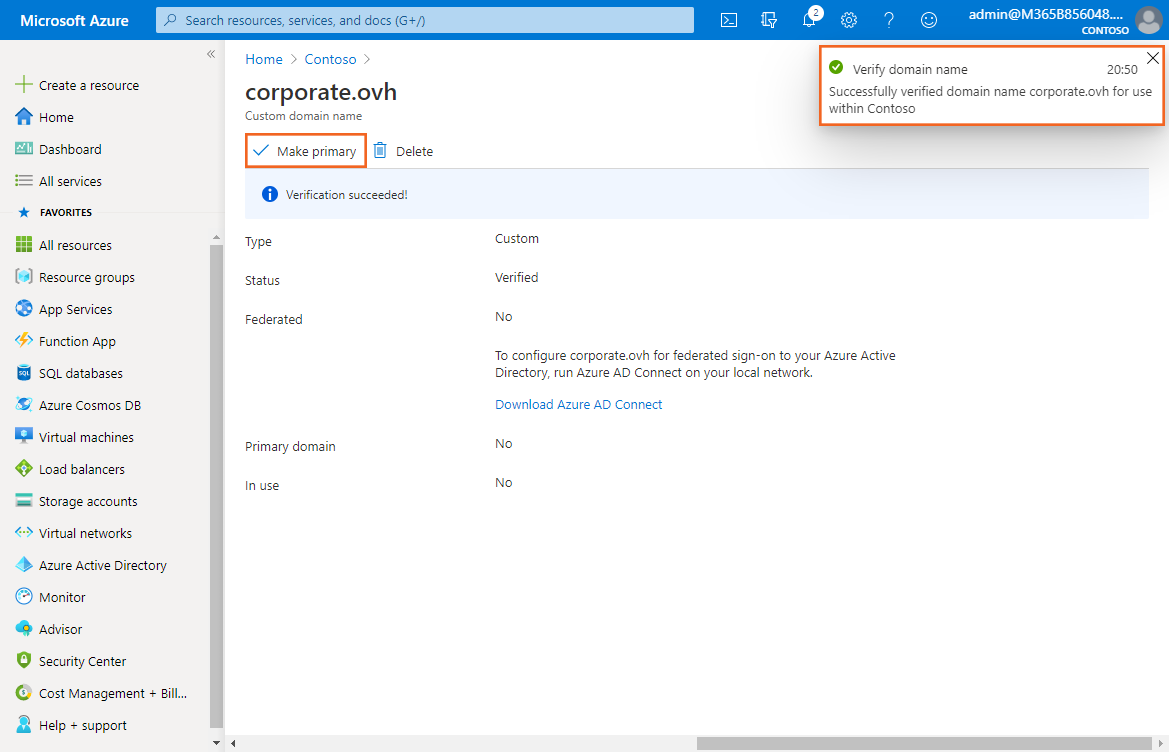This screenshot has width=1169, height=752.
Task: Dismiss the Verify domain name notification
Action: (1153, 58)
